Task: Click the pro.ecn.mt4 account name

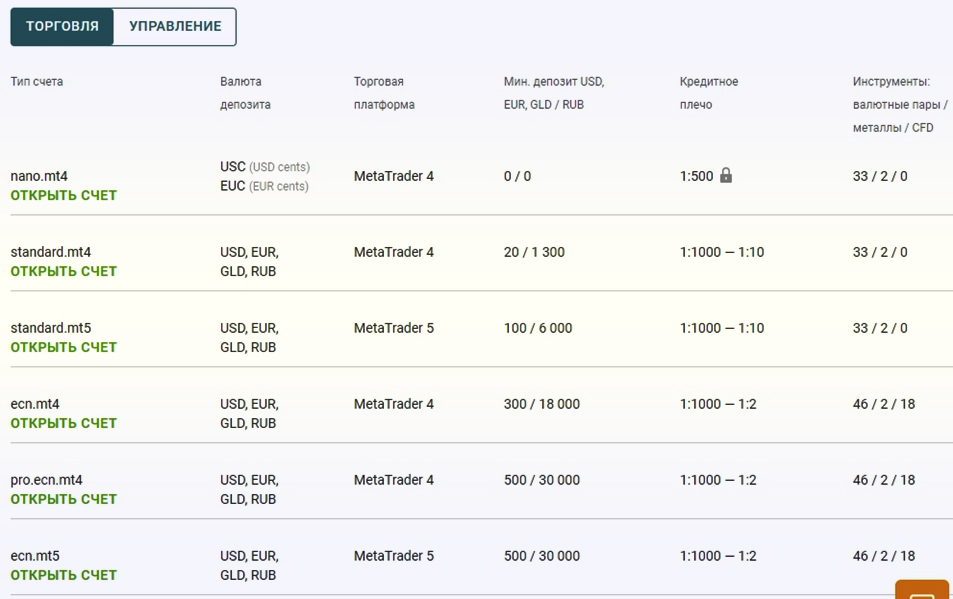Action: (47, 480)
